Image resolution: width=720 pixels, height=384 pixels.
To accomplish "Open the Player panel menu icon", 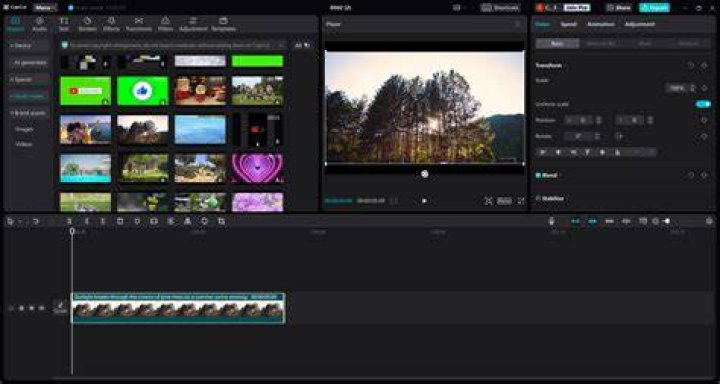I will pos(518,24).
